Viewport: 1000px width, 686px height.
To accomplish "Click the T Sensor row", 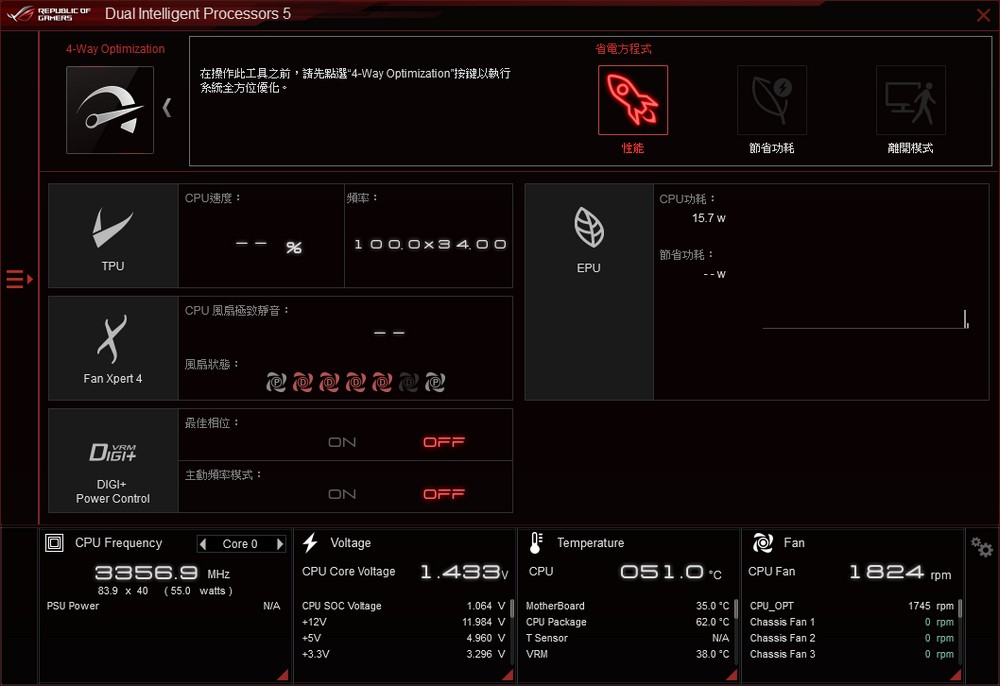I will coord(628,638).
